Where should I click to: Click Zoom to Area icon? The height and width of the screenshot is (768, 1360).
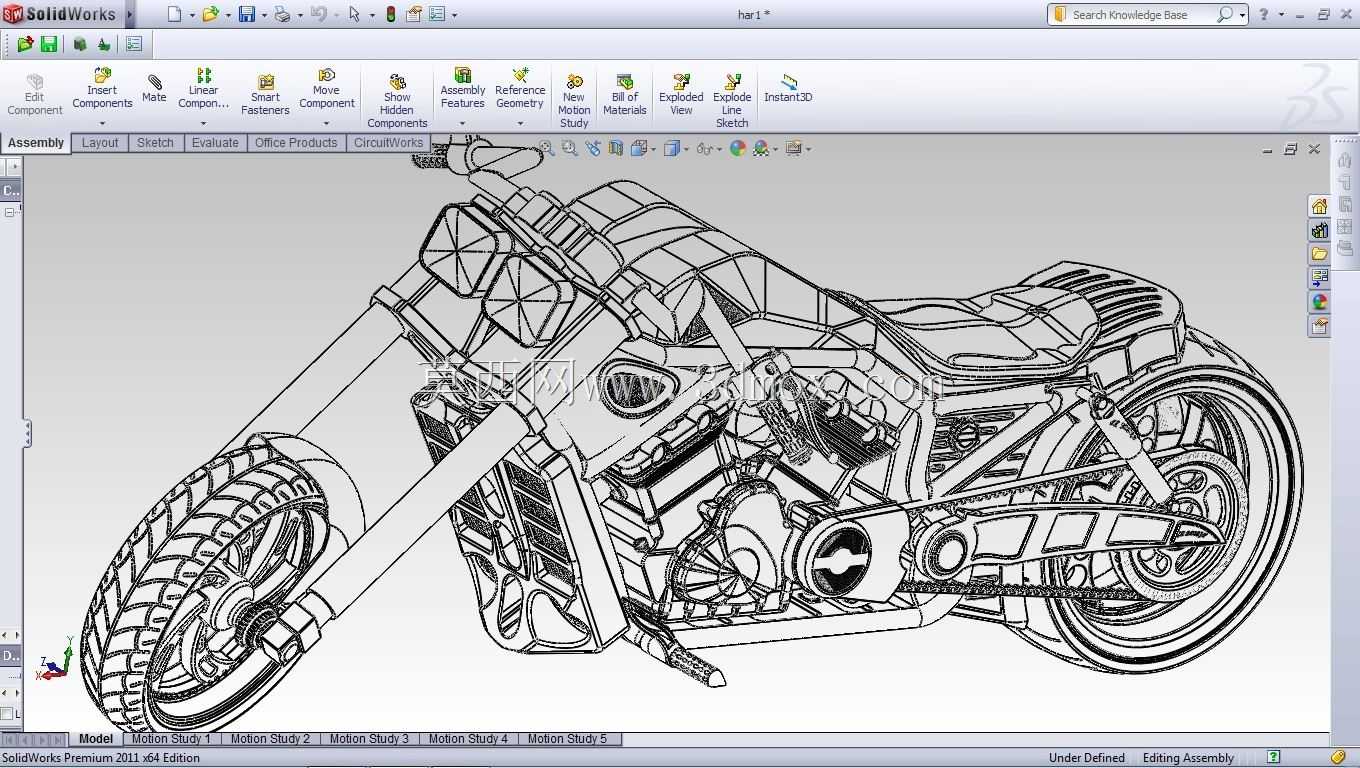[569, 148]
